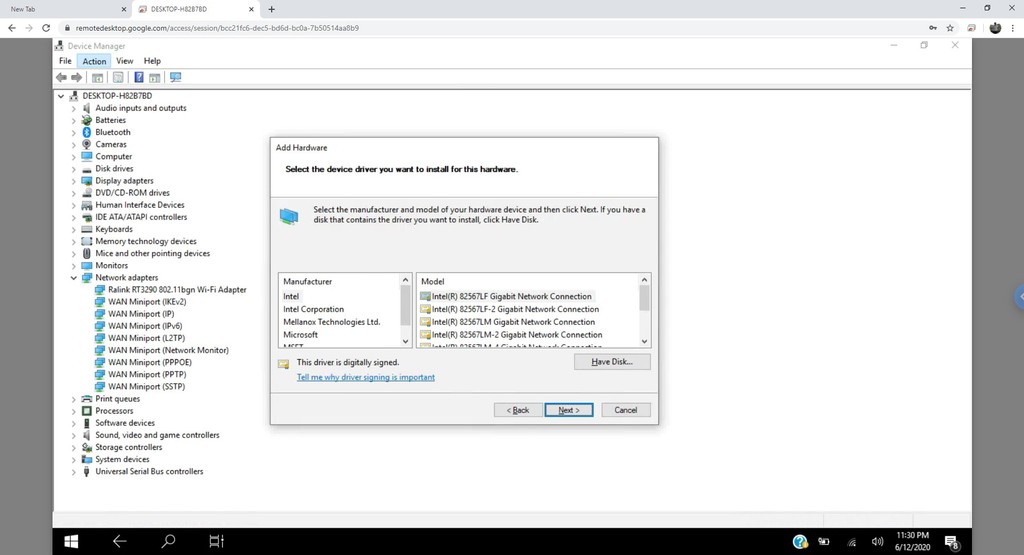Select Microsoft in Manufacturer list
The image size is (1024, 555).
pyautogui.click(x=300, y=335)
